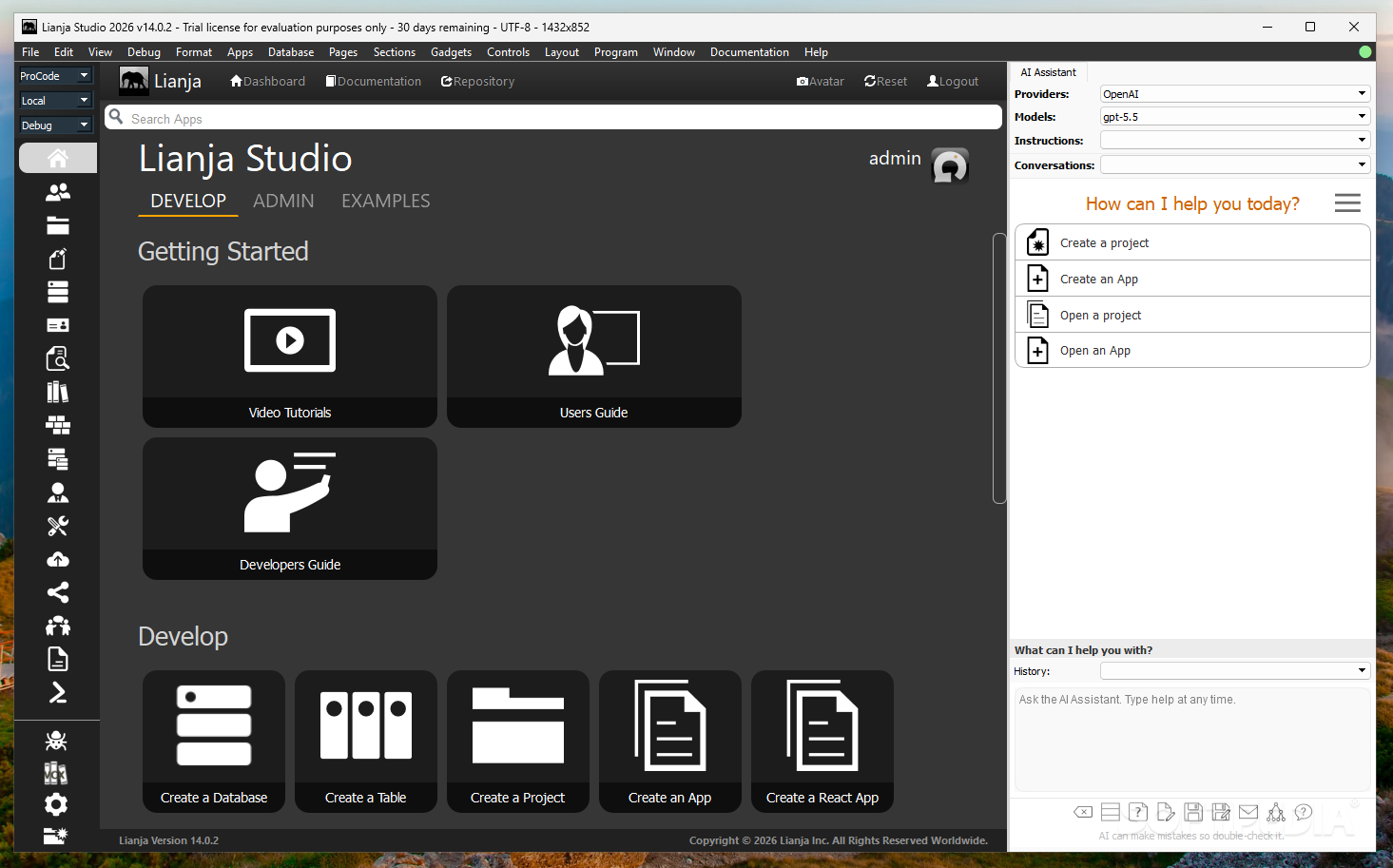Open the Create a React App tile

click(x=822, y=742)
